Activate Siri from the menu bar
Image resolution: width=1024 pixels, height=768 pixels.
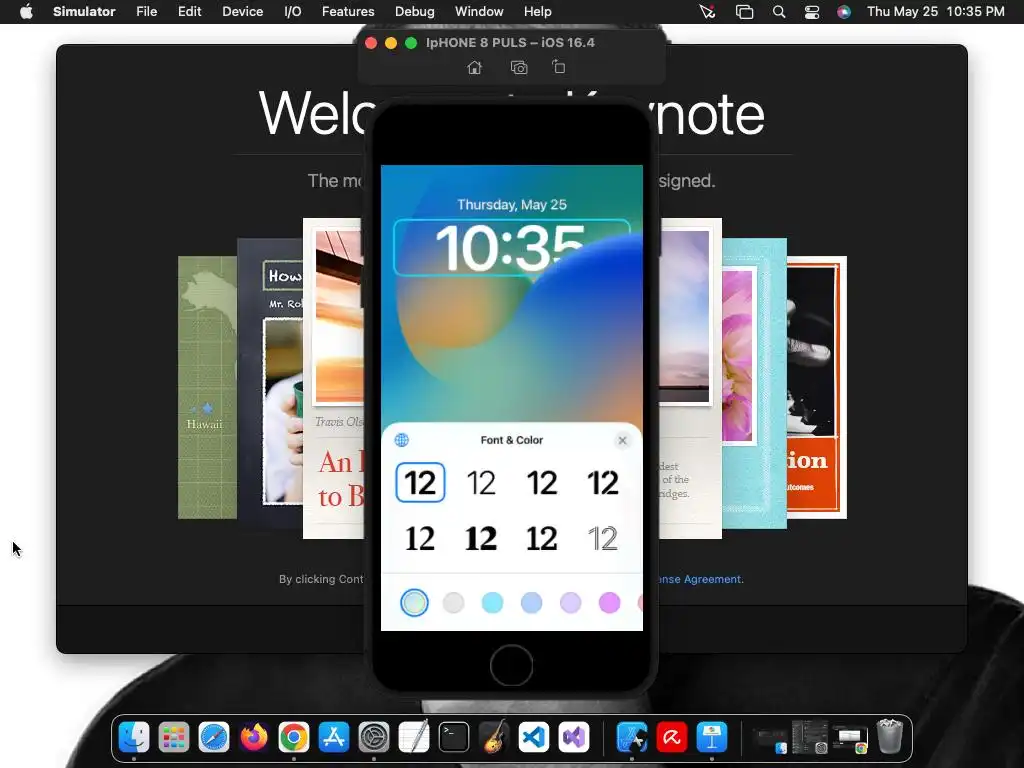click(x=844, y=12)
